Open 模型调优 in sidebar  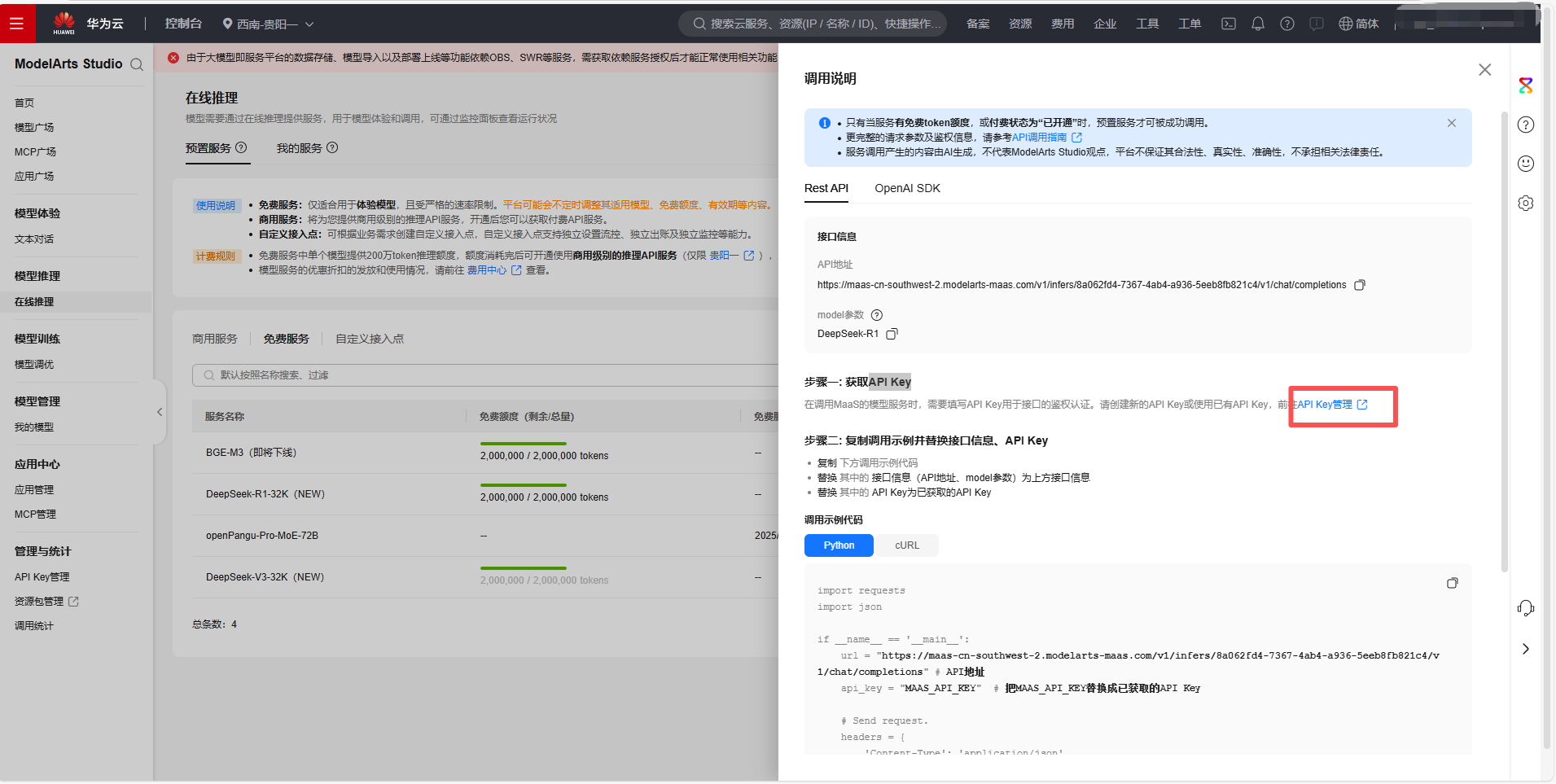34,365
